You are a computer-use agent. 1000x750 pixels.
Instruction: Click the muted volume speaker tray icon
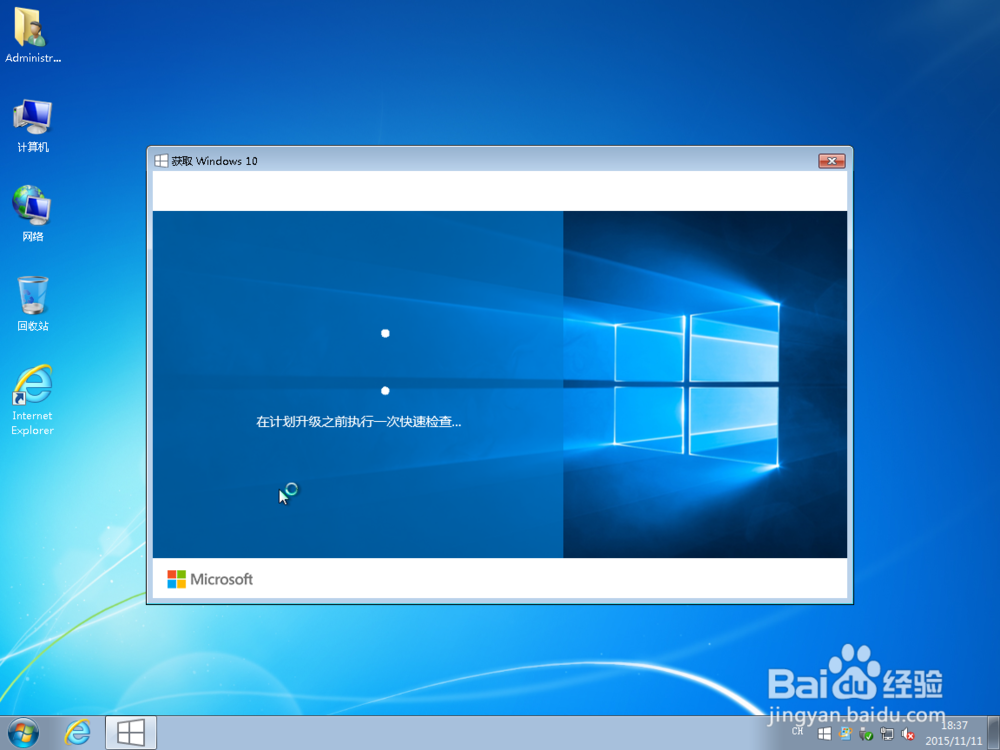point(908,734)
